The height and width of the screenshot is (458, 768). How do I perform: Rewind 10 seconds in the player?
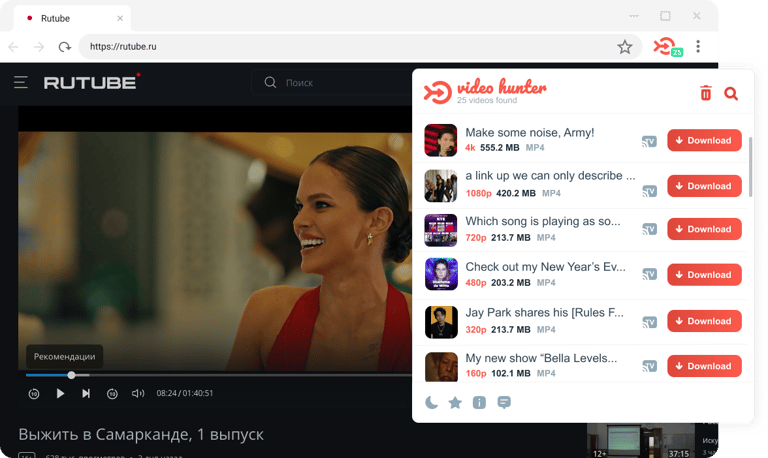tap(34, 393)
